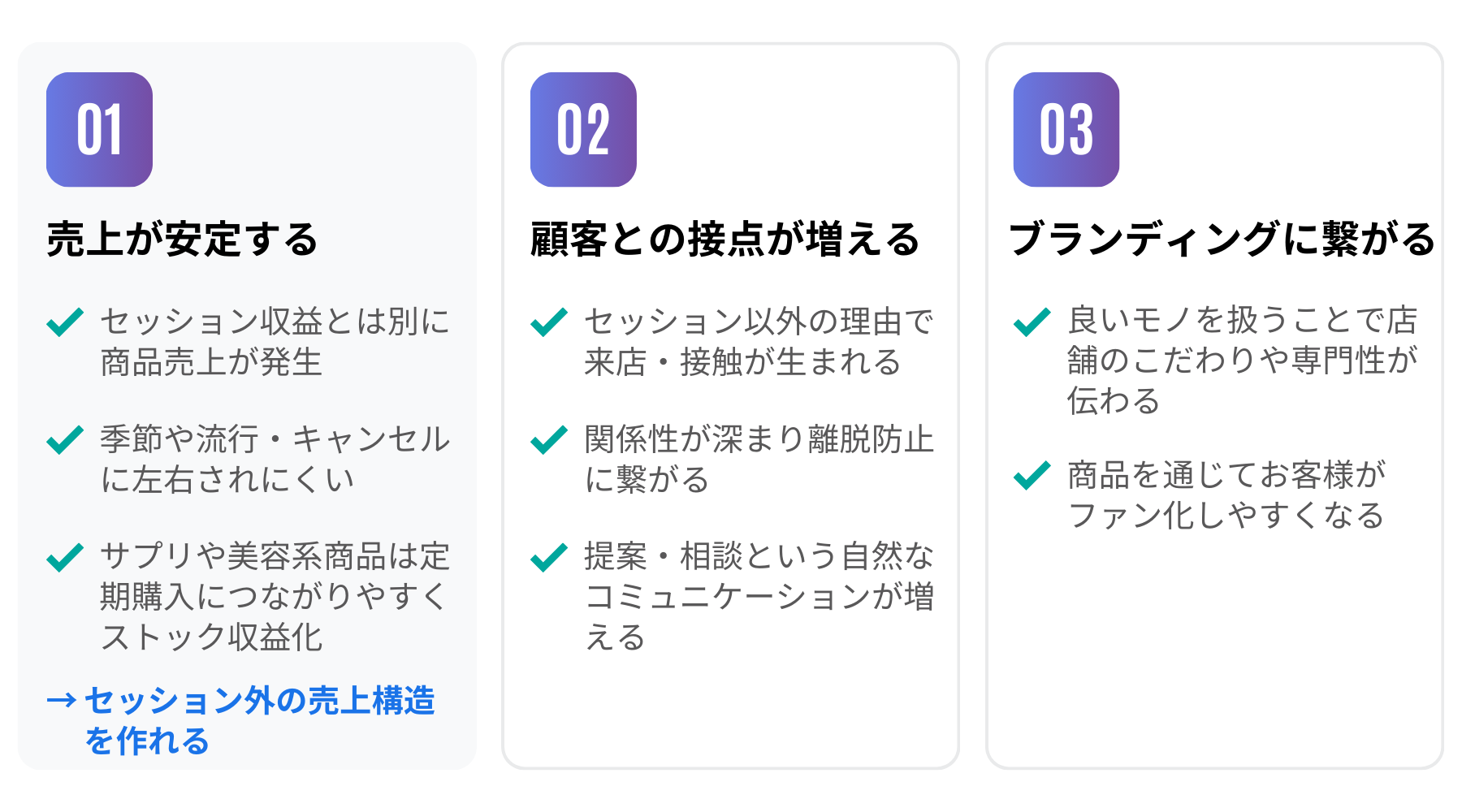Select the 売上が安定する heading
This screenshot has height=812, width=1462.
pyautogui.click(x=182, y=240)
